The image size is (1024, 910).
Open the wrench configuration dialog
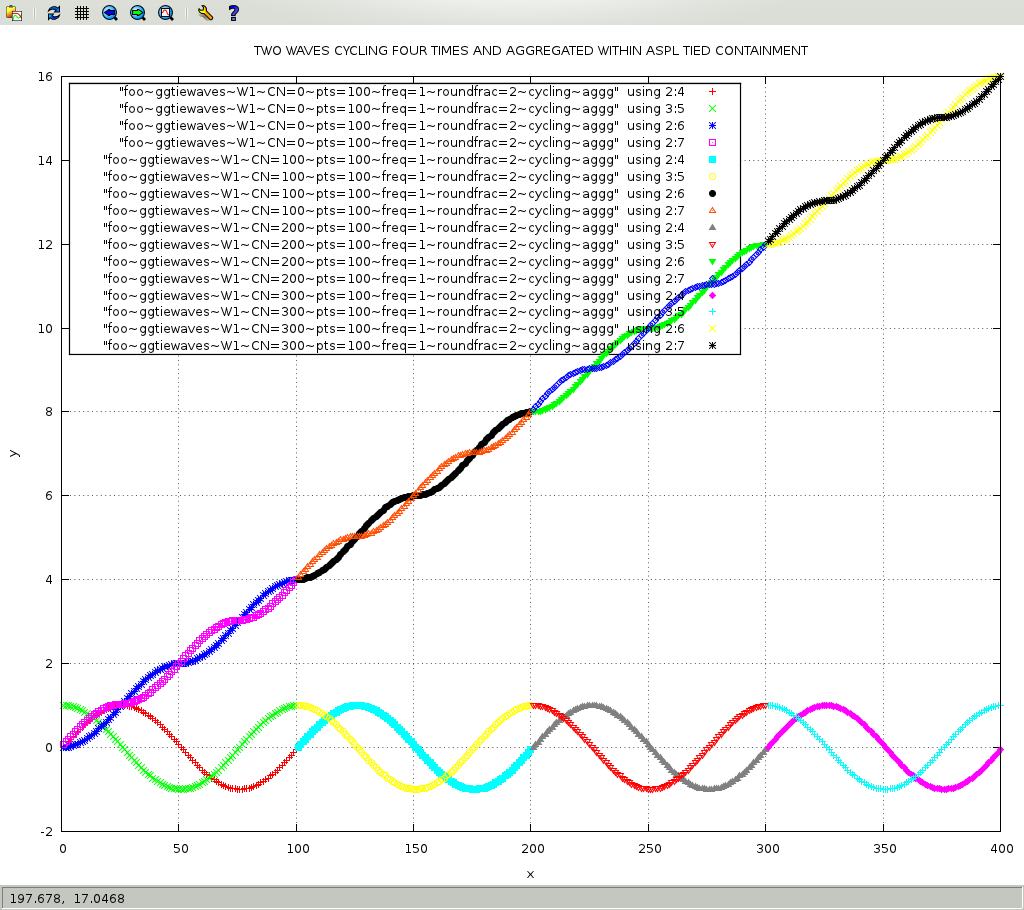pyautogui.click(x=205, y=13)
